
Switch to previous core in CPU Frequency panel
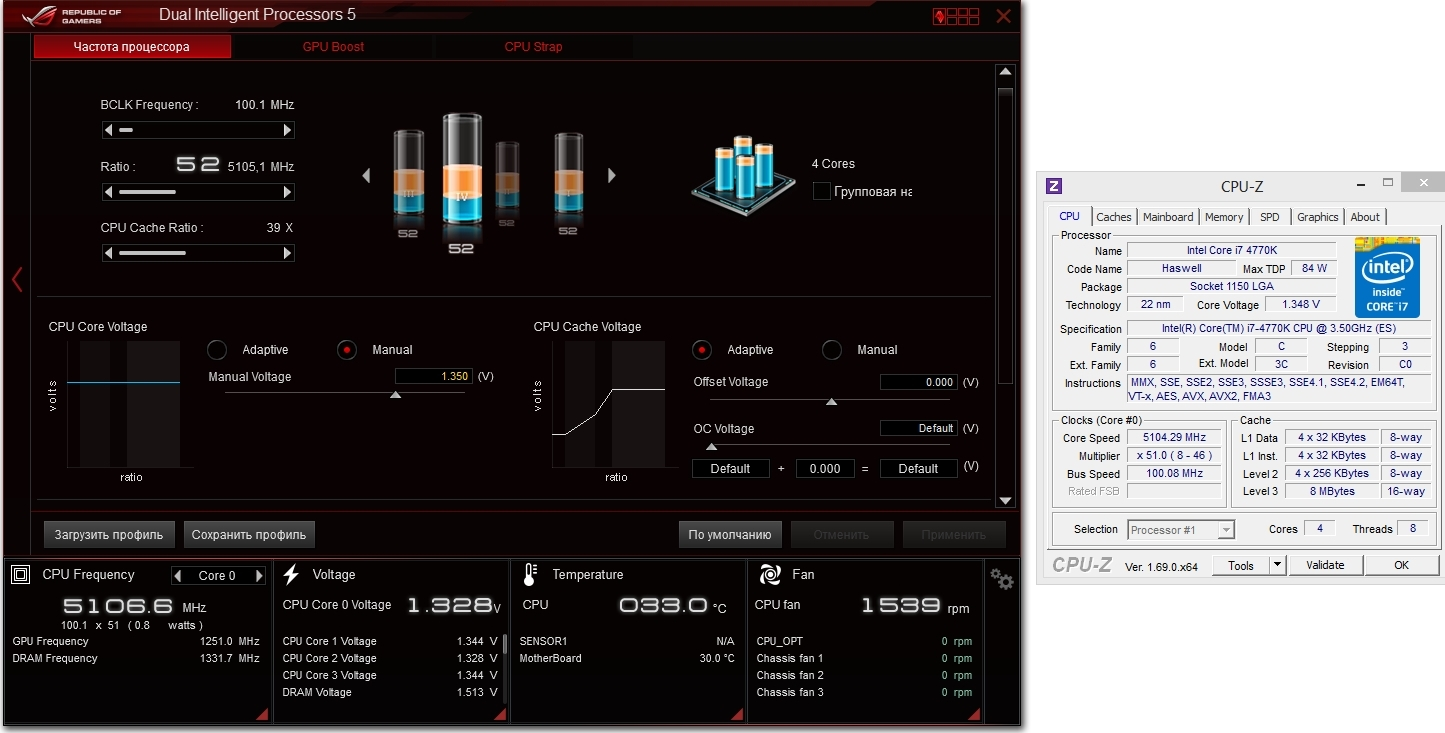[178, 575]
